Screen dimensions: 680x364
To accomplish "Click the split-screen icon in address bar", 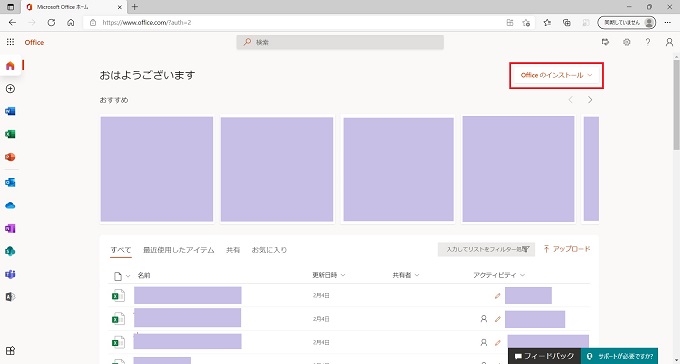I will [510, 23].
